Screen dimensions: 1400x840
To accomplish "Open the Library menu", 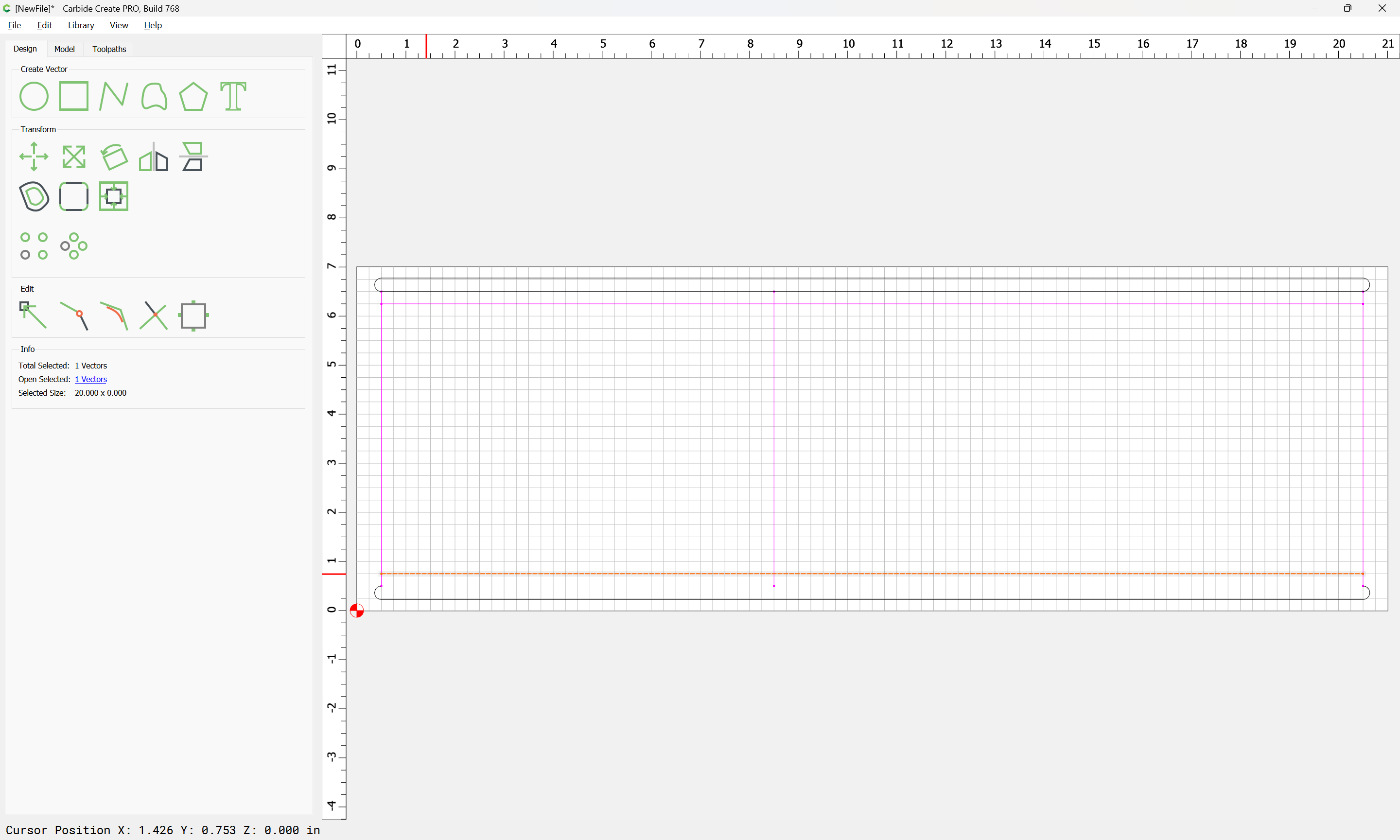I will click(x=81, y=25).
